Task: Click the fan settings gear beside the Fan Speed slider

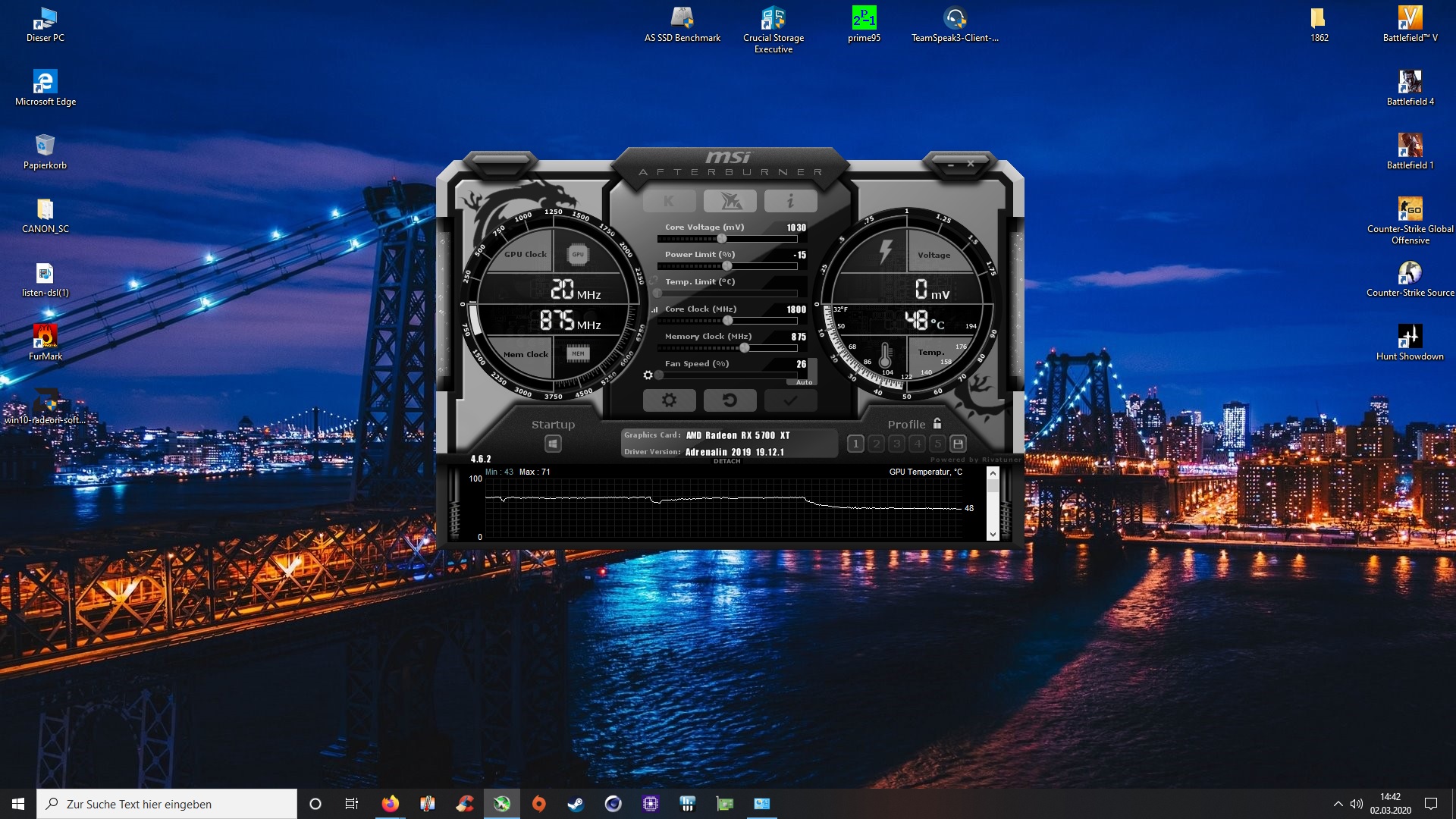Action: (648, 375)
